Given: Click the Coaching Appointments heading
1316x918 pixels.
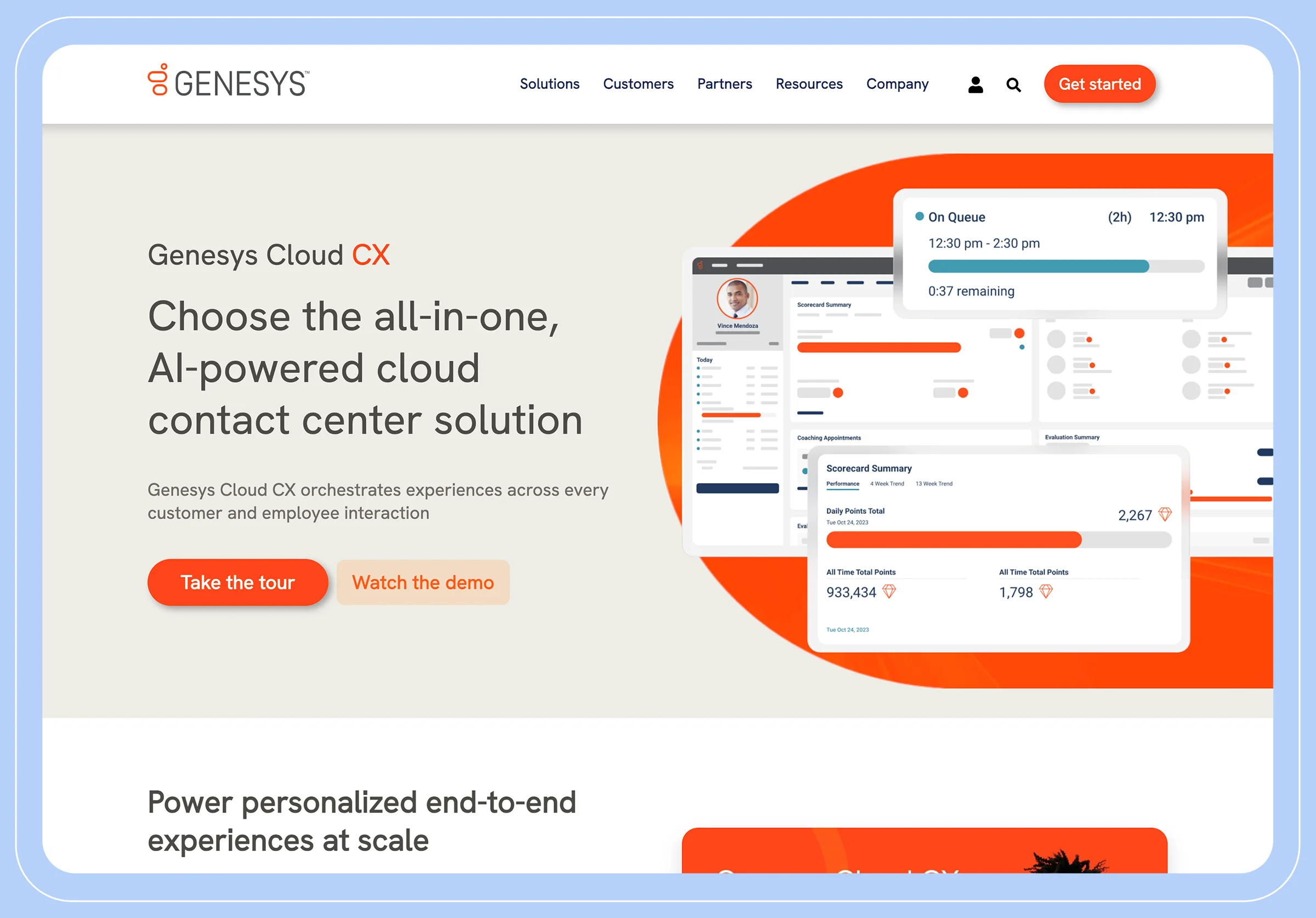Looking at the screenshot, I should [x=828, y=438].
